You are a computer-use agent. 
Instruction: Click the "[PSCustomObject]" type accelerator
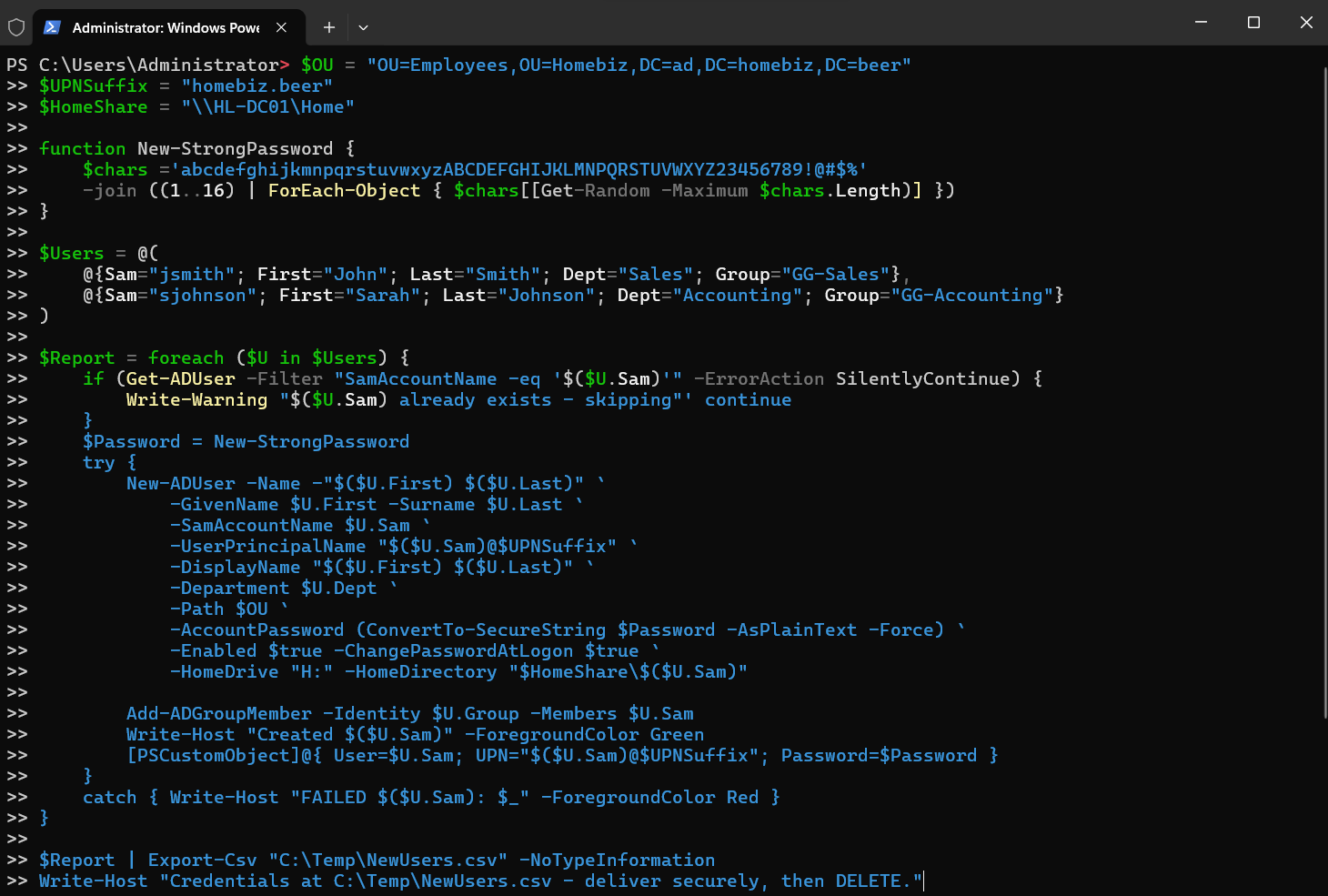pyautogui.click(x=214, y=755)
